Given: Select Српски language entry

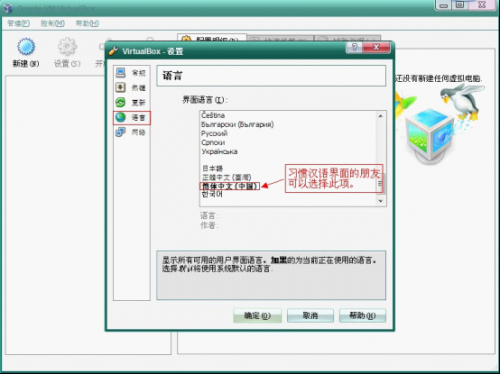Looking at the screenshot, I should pyautogui.click(x=213, y=142).
